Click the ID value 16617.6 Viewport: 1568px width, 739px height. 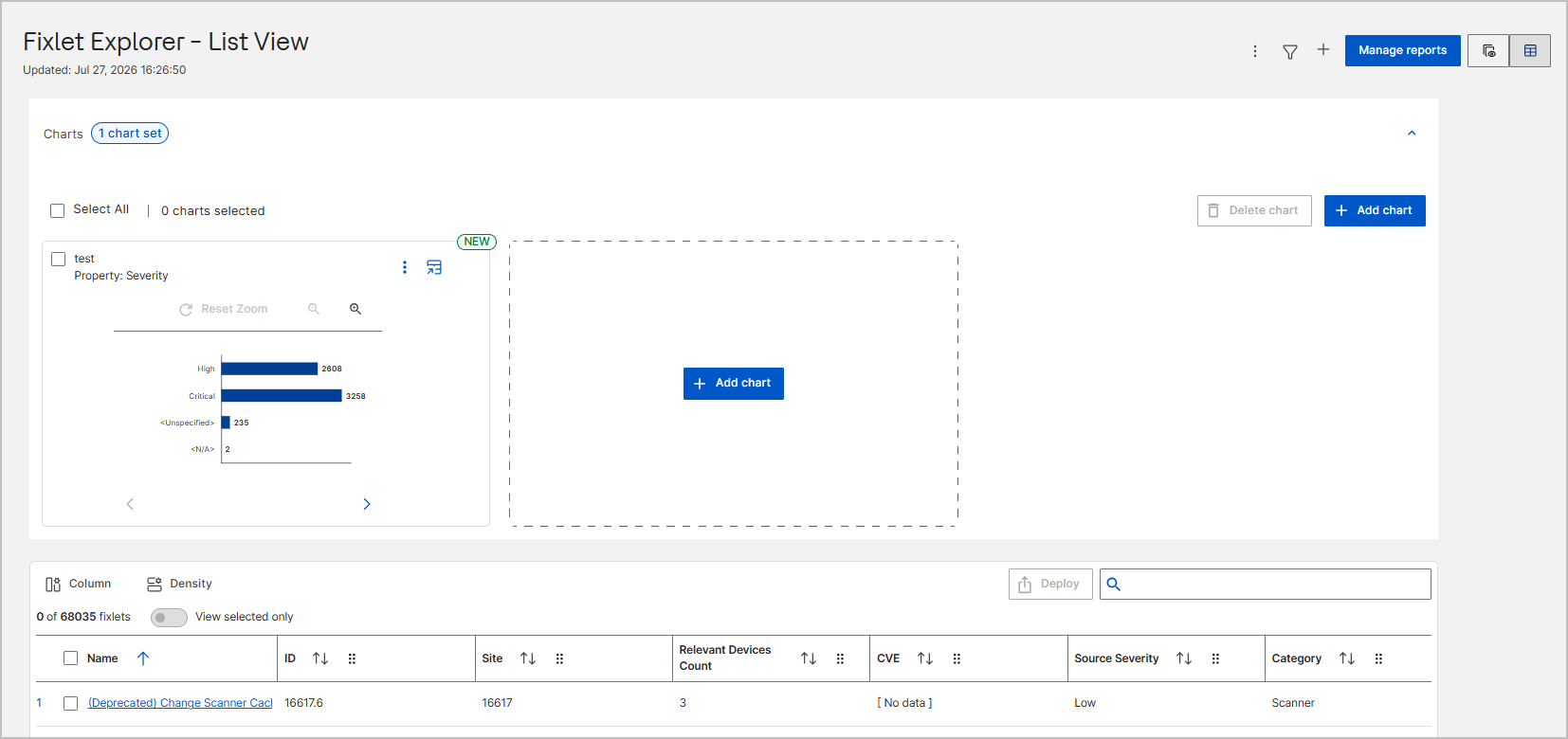304,703
